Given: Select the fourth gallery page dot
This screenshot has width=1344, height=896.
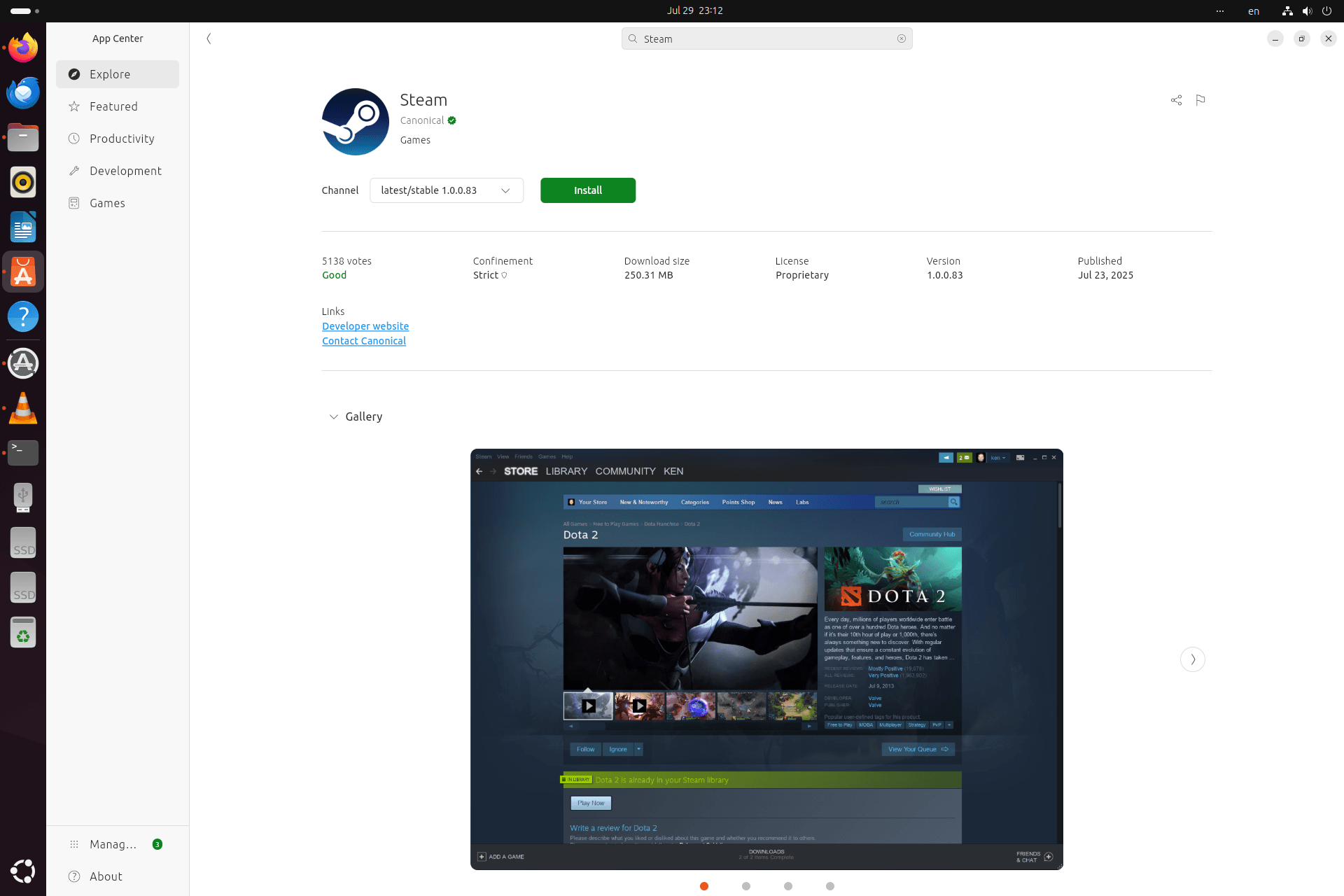Looking at the screenshot, I should point(830,886).
